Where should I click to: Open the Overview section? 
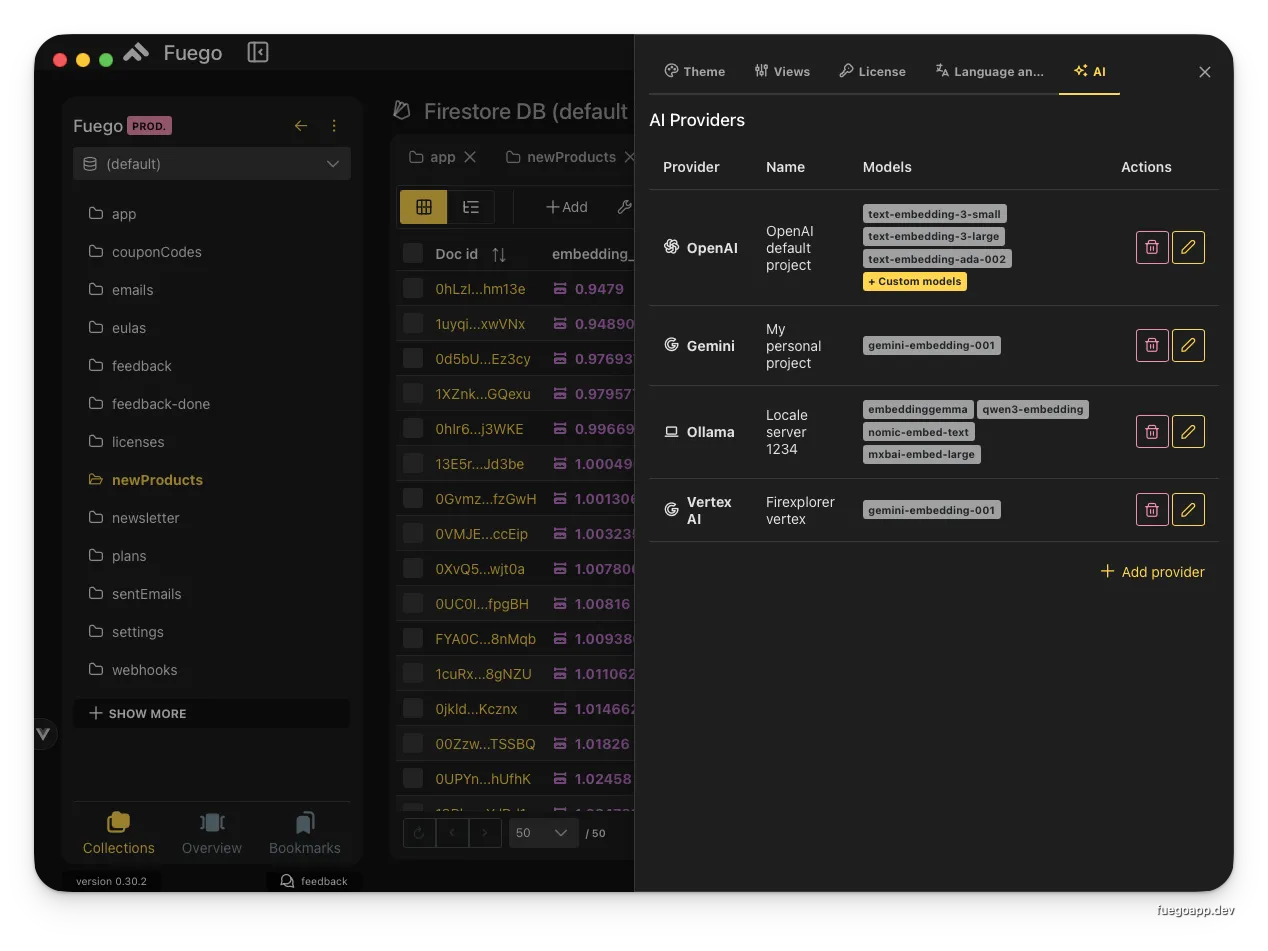point(211,833)
